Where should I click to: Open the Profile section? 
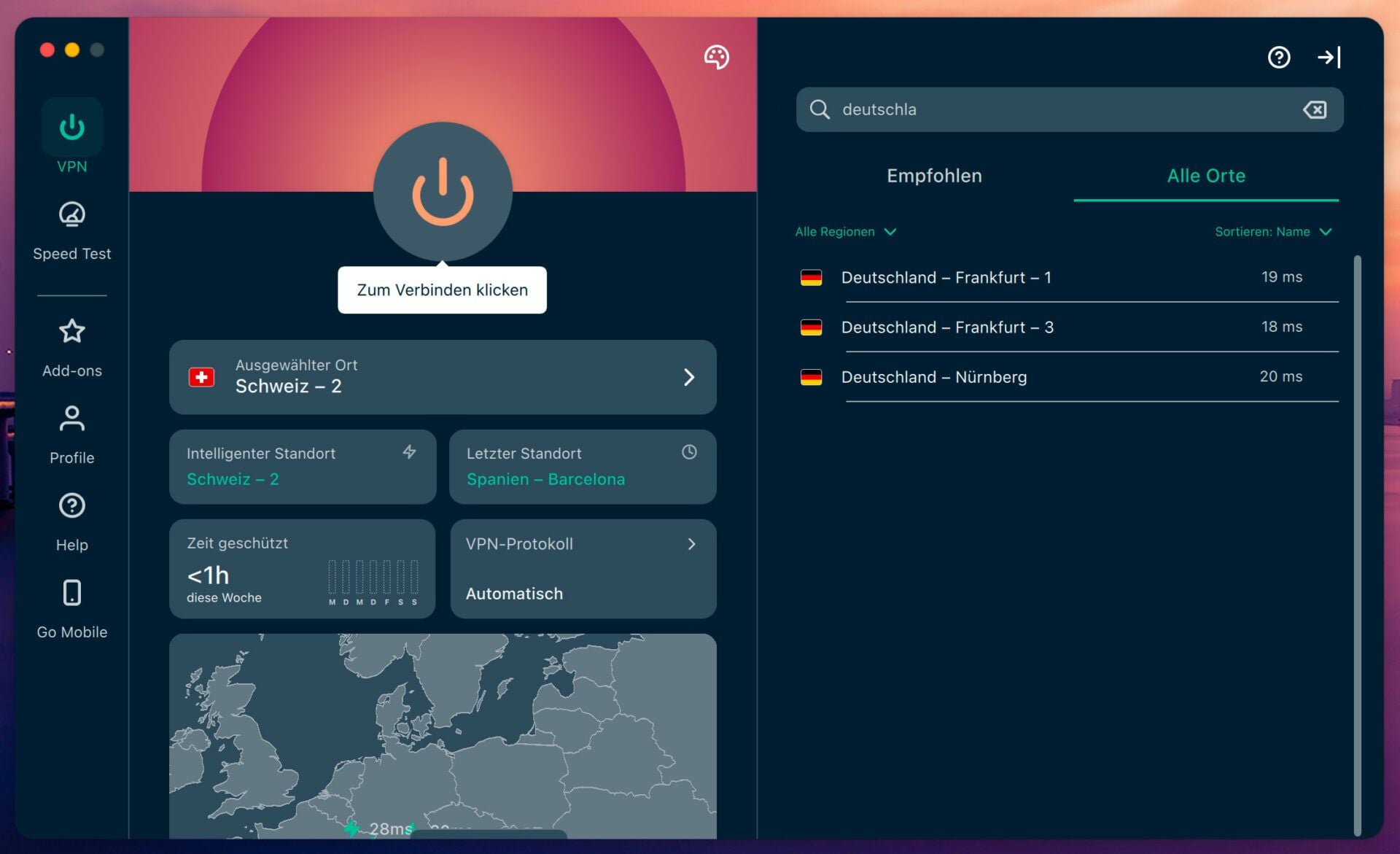71,420
